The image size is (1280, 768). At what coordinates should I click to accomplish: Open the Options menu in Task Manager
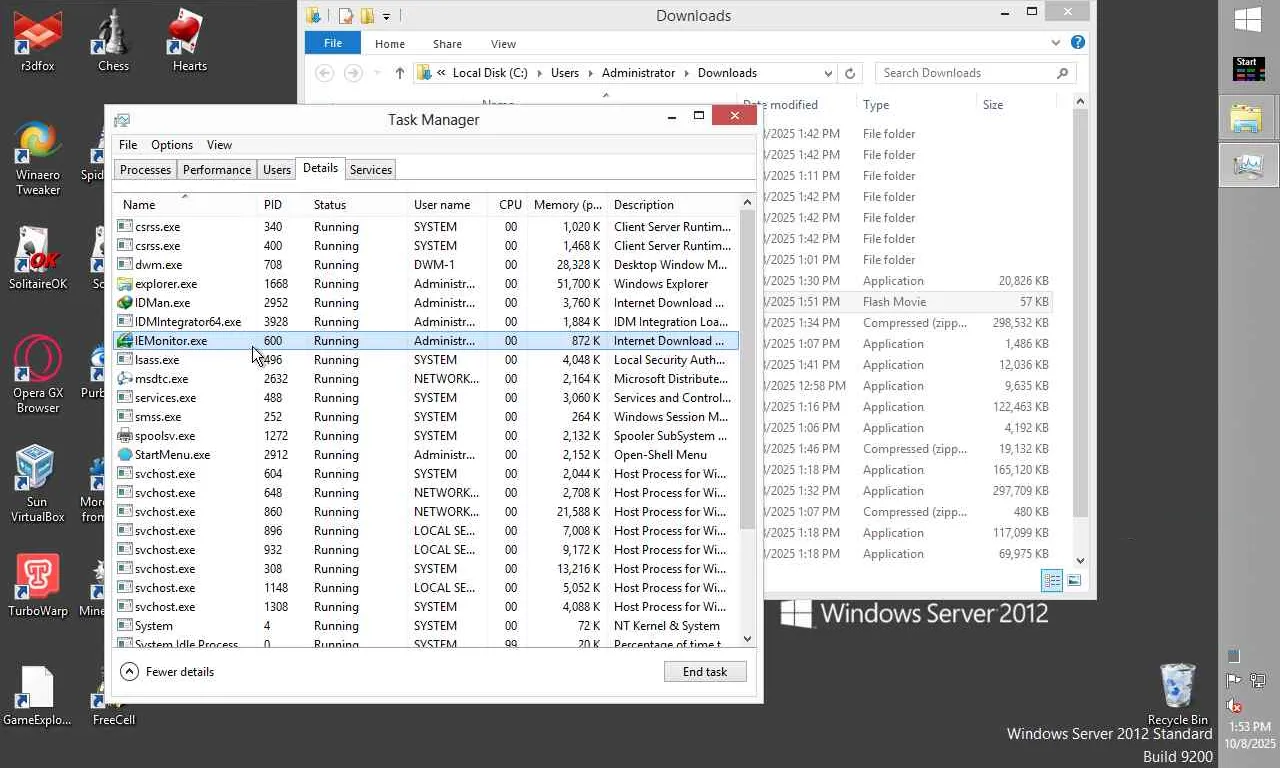coord(172,145)
